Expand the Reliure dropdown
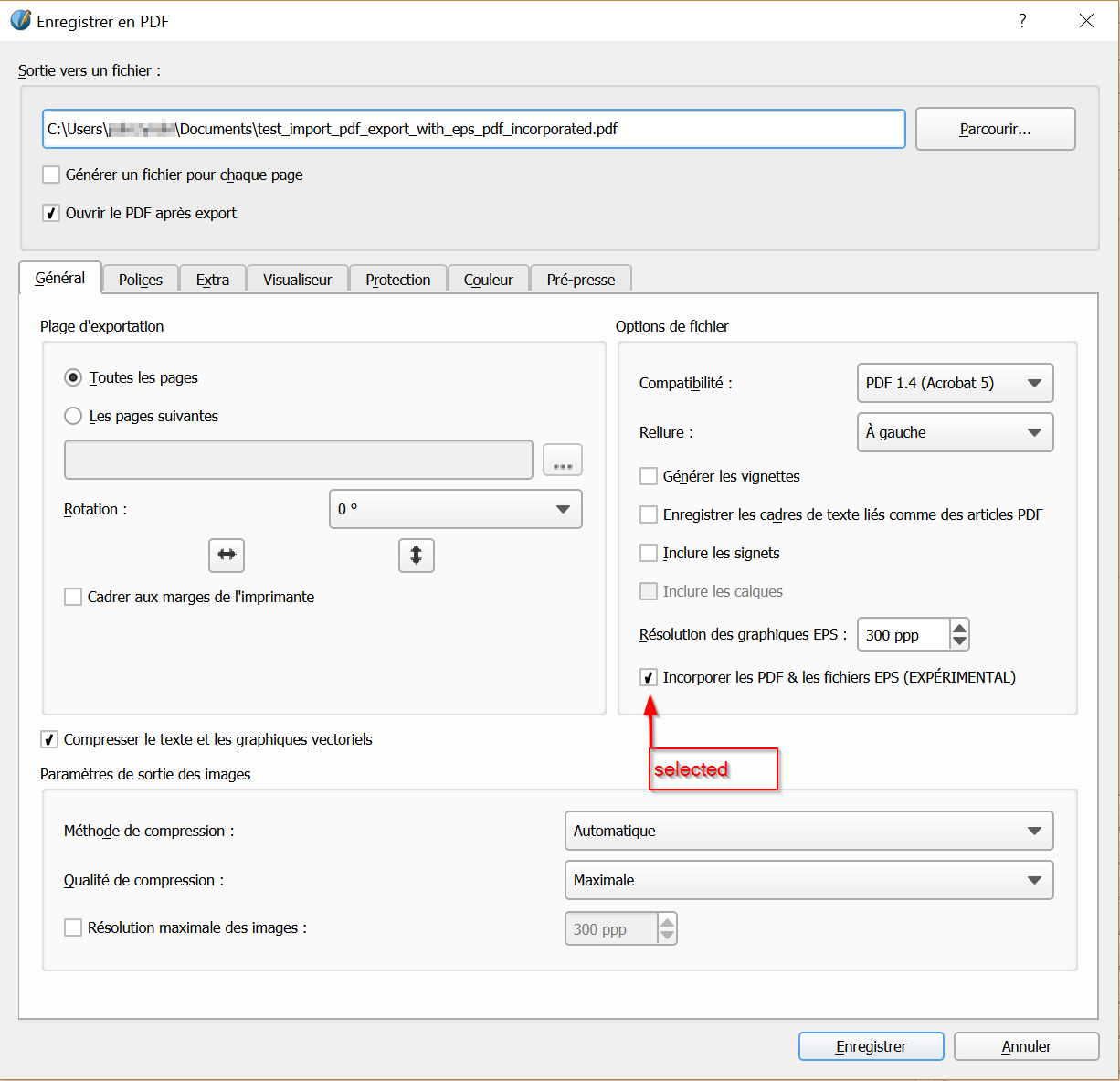This screenshot has width=1120, height=1081. click(x=955, y=432)
